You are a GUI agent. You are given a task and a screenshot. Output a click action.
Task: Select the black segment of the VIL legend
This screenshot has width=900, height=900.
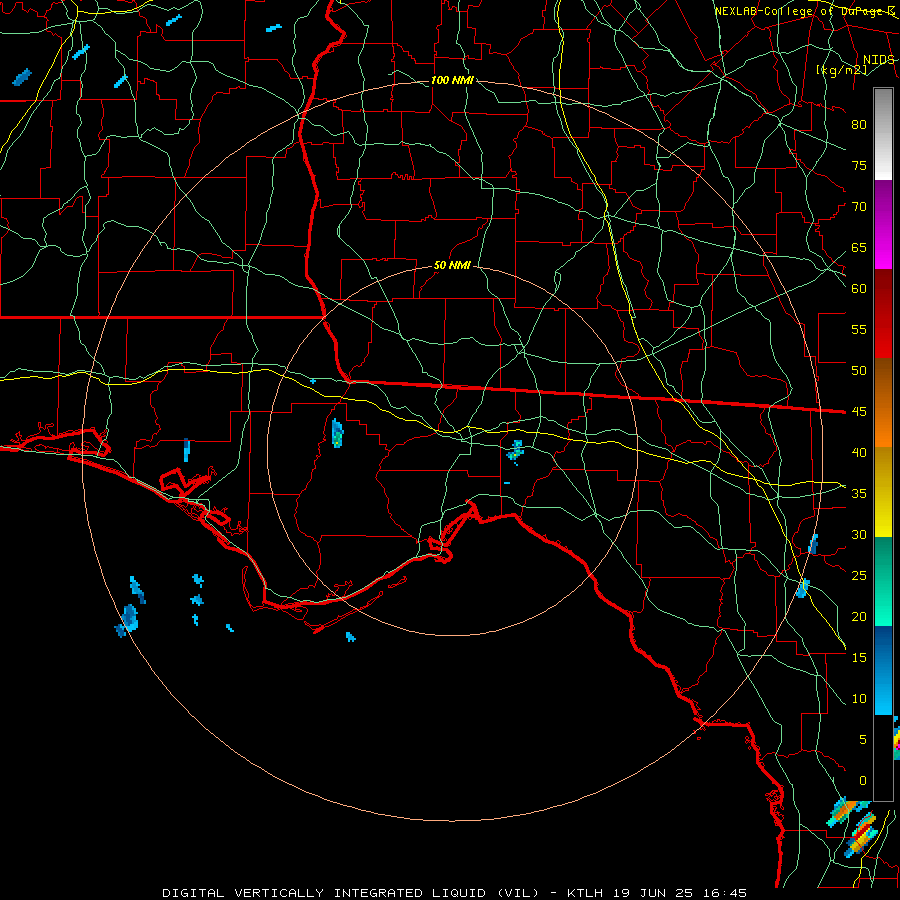[883, 758]
